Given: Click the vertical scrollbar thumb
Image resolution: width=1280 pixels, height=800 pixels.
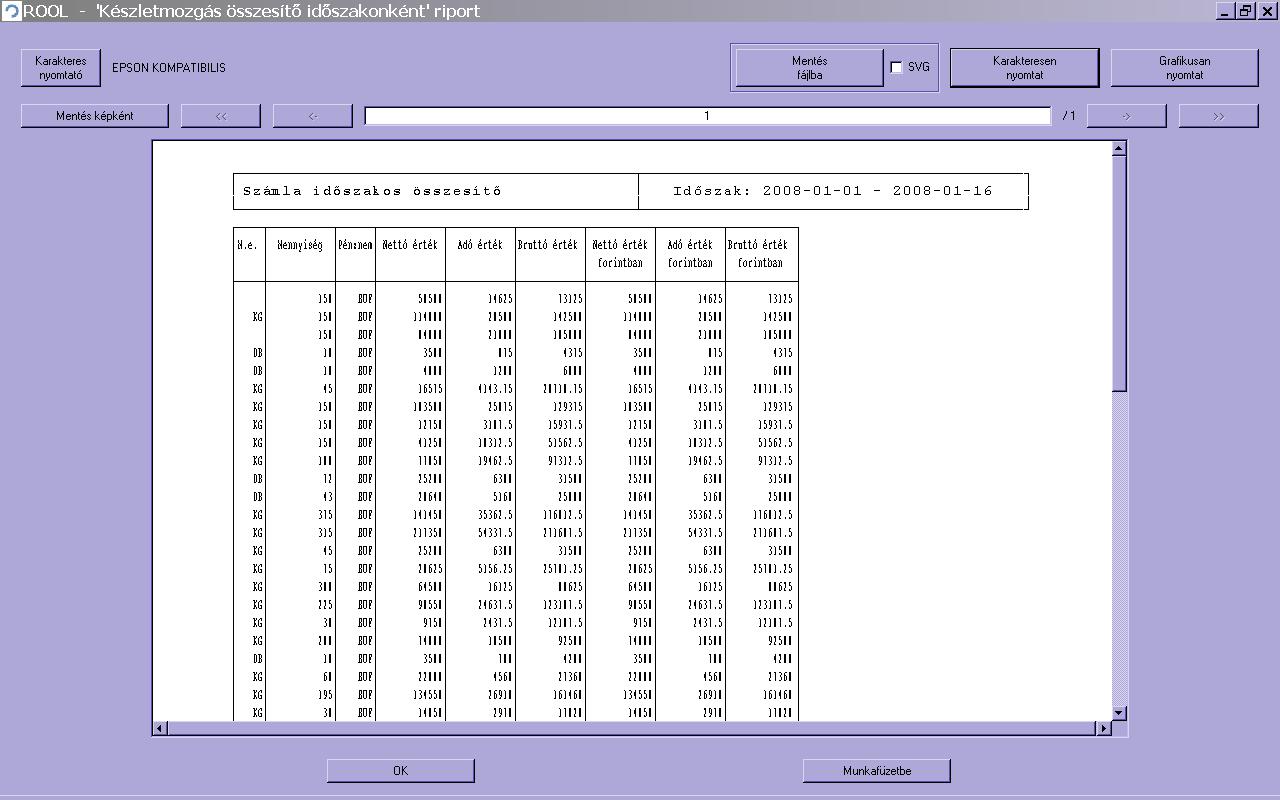Looking at the screenshot, I should pos(1119,272).
